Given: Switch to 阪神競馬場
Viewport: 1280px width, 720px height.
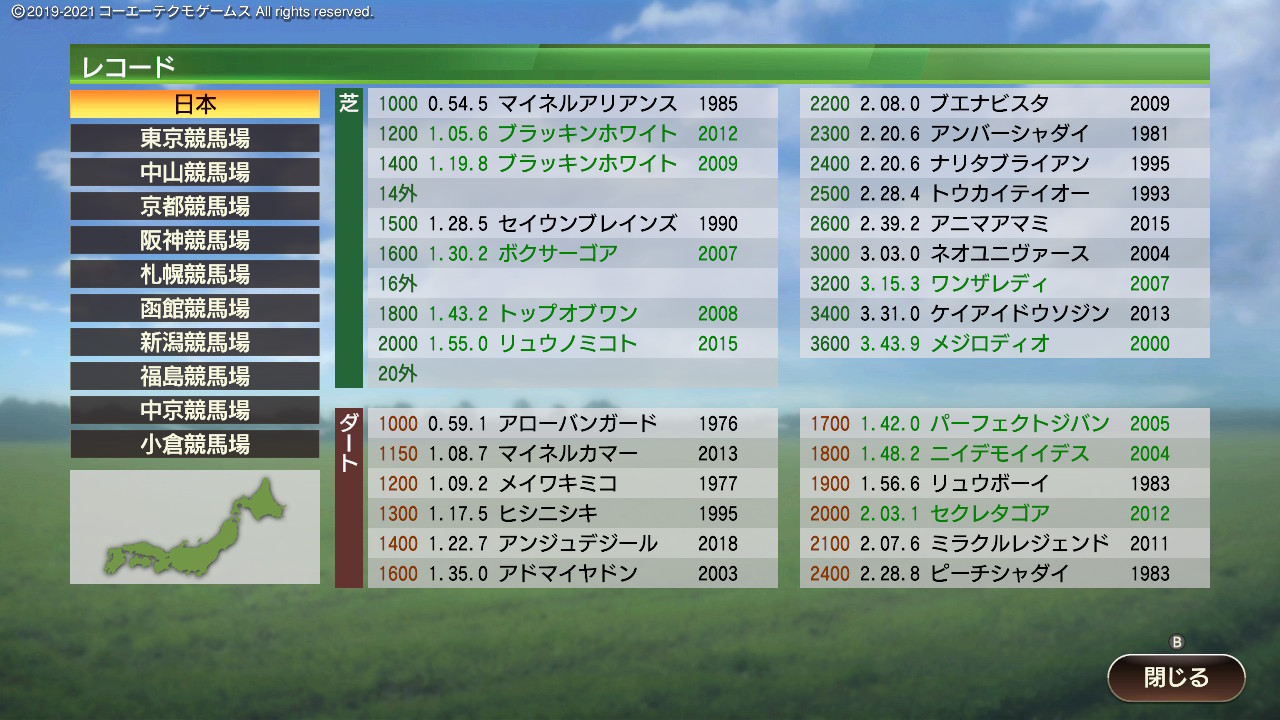Looking at the screenshot, I should [195, 240].
